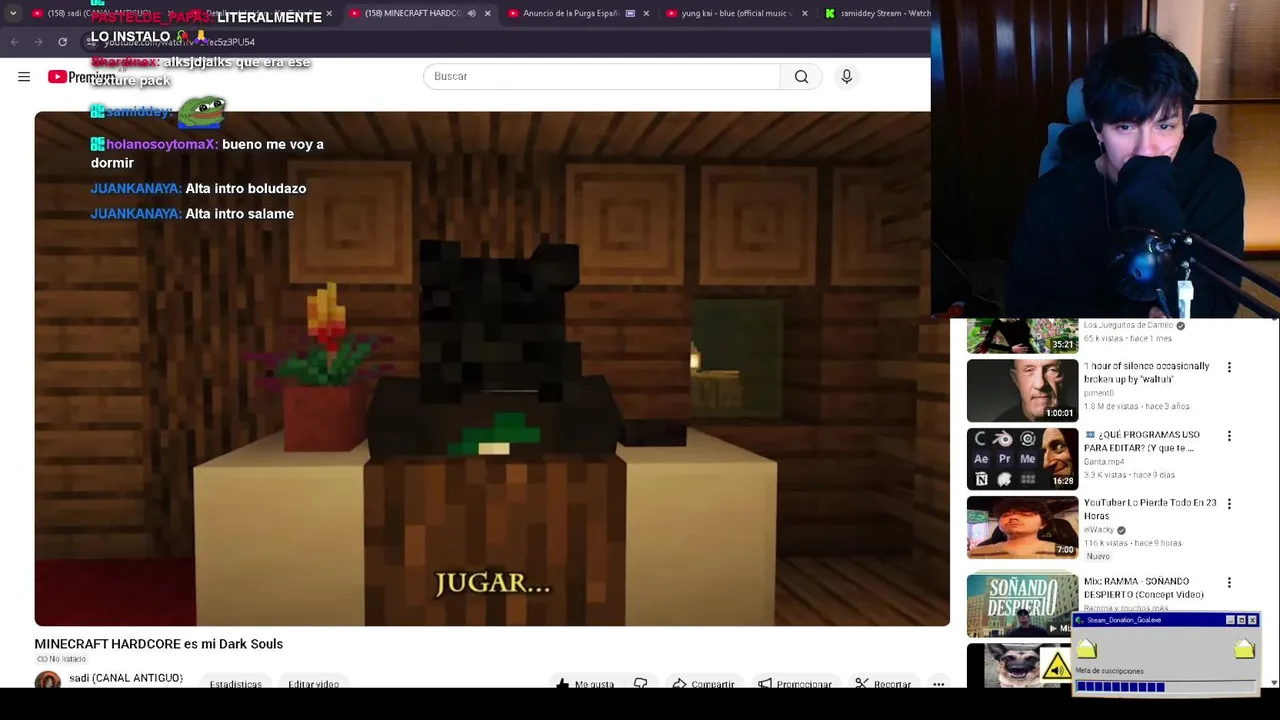Open the elWacky channel name
Image resolution: width=1280 pixels, height=720 pixels.
point(1099,530)
